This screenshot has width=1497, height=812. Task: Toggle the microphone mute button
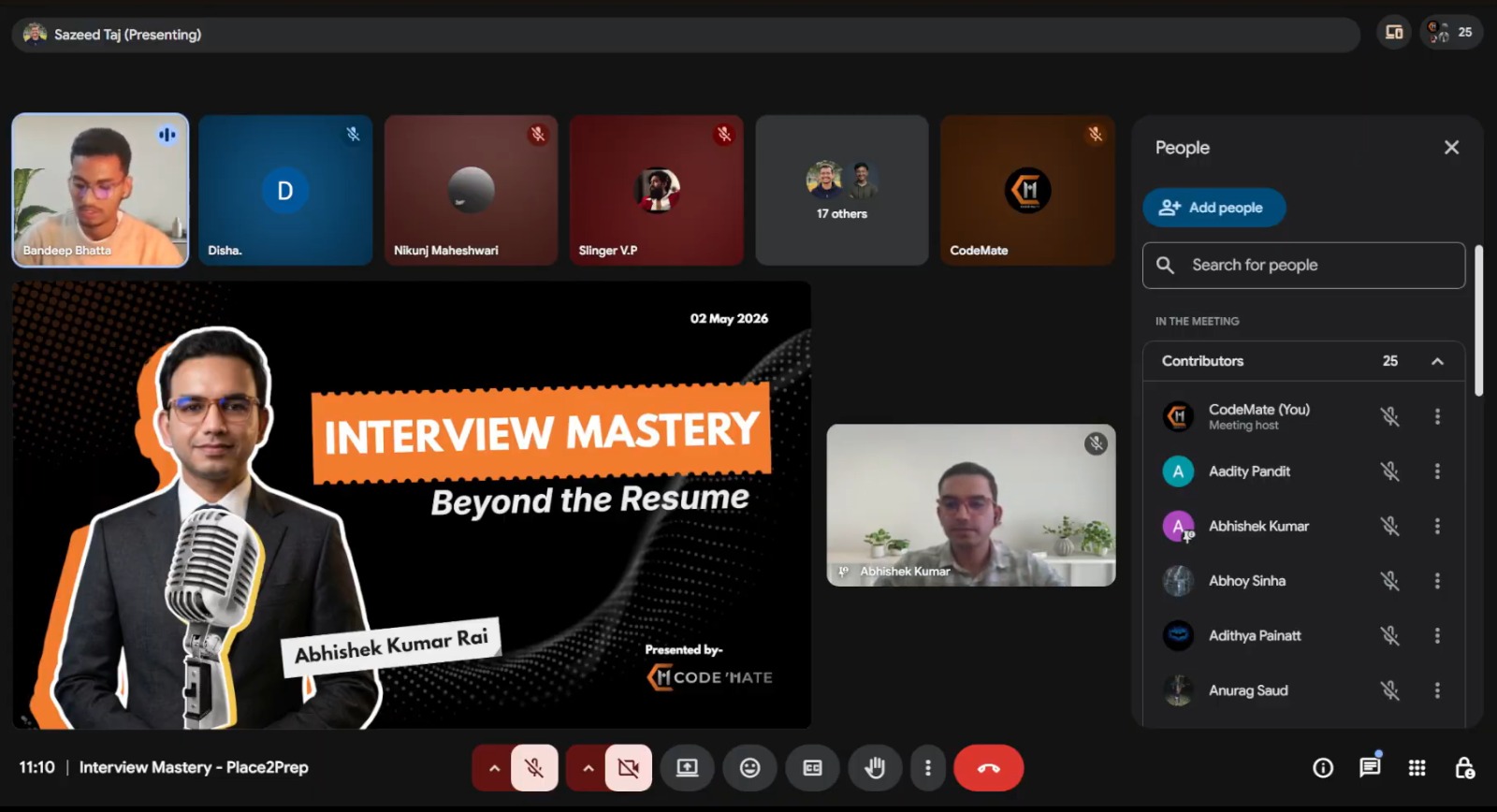click(x=534, y=768)
